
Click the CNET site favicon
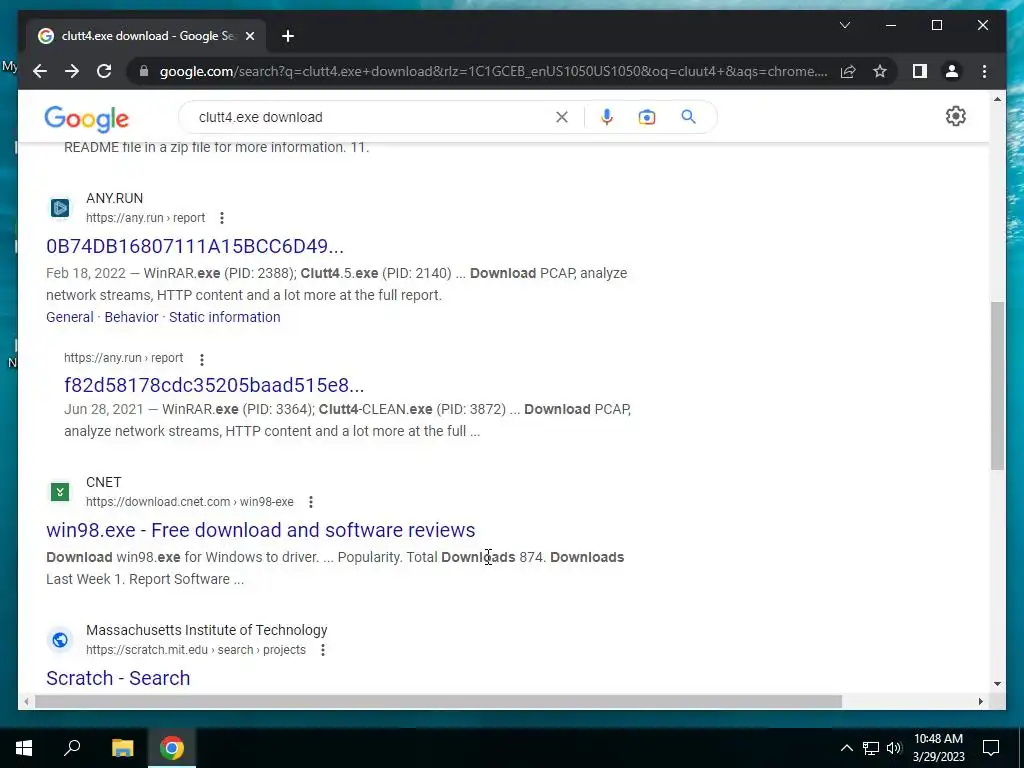[59, 492]
